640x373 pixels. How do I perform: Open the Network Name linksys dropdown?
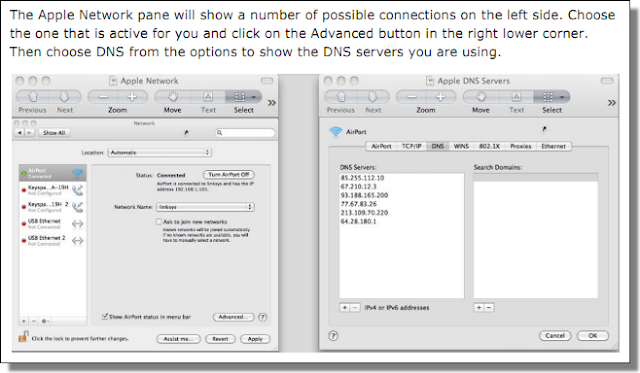click(x=205, y=207)
